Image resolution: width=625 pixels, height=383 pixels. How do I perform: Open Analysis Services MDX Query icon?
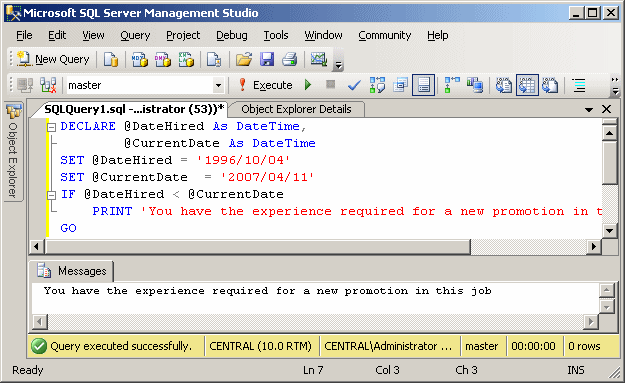pos(140,59)
